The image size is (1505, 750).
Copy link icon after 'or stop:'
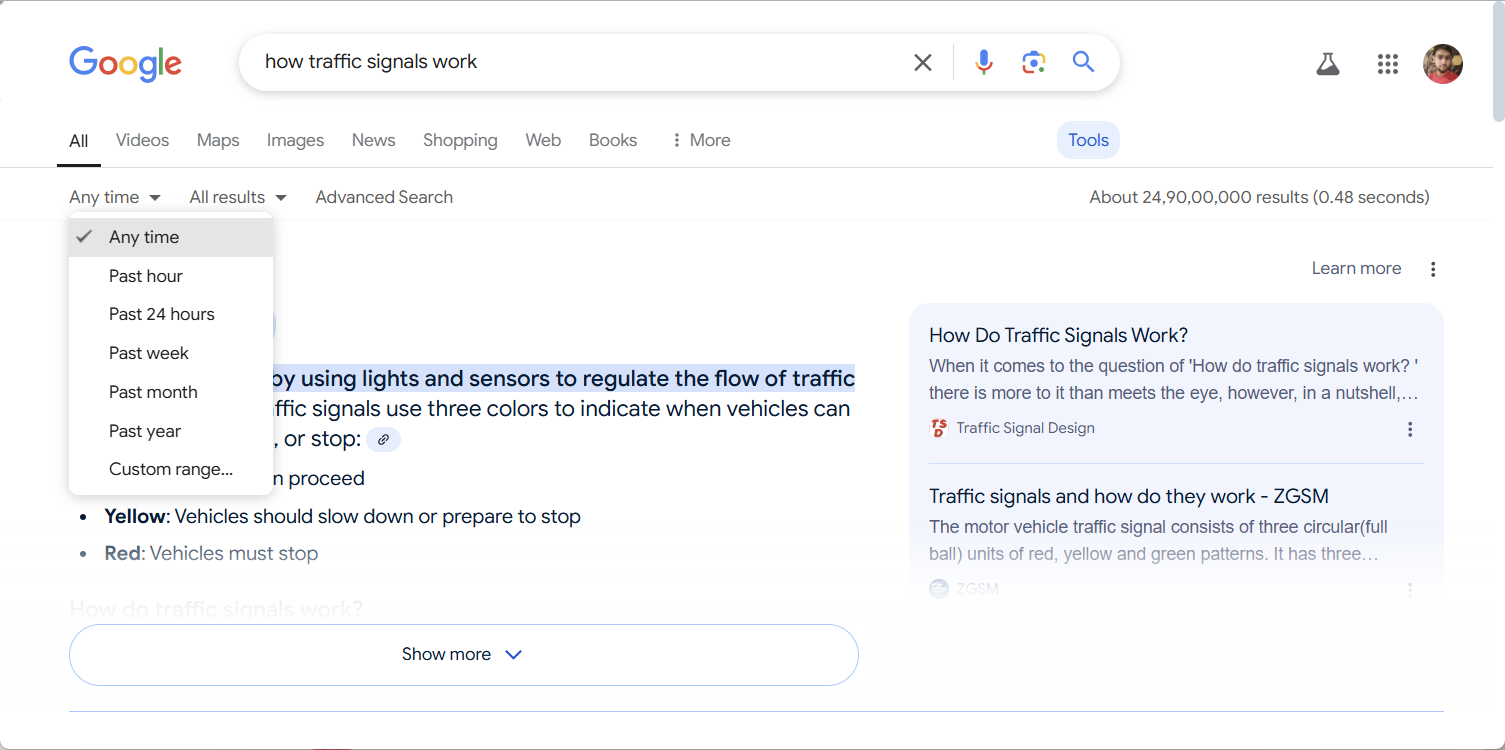tap(383, 439)
